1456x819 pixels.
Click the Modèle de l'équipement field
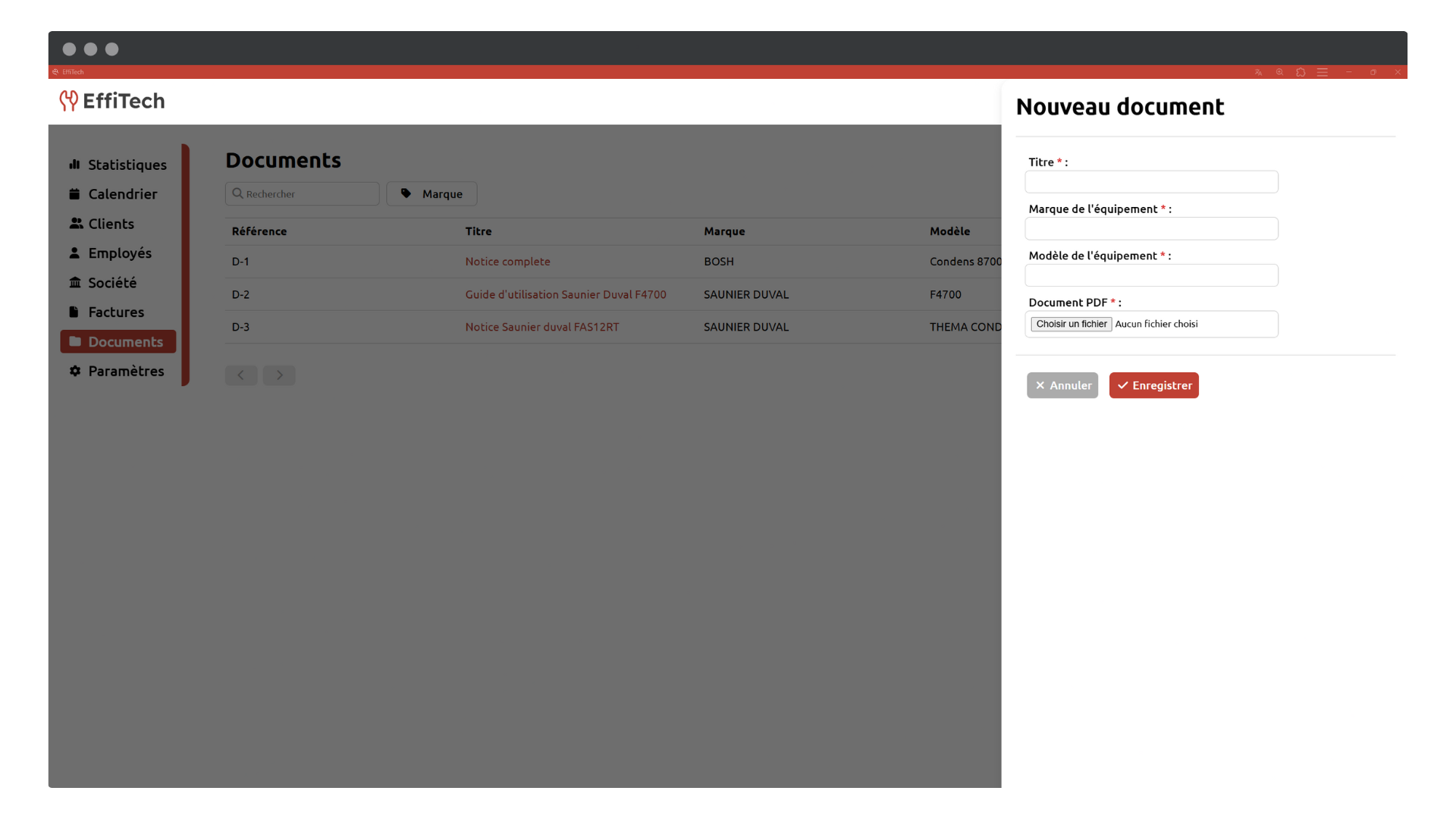click(1150, 275)
